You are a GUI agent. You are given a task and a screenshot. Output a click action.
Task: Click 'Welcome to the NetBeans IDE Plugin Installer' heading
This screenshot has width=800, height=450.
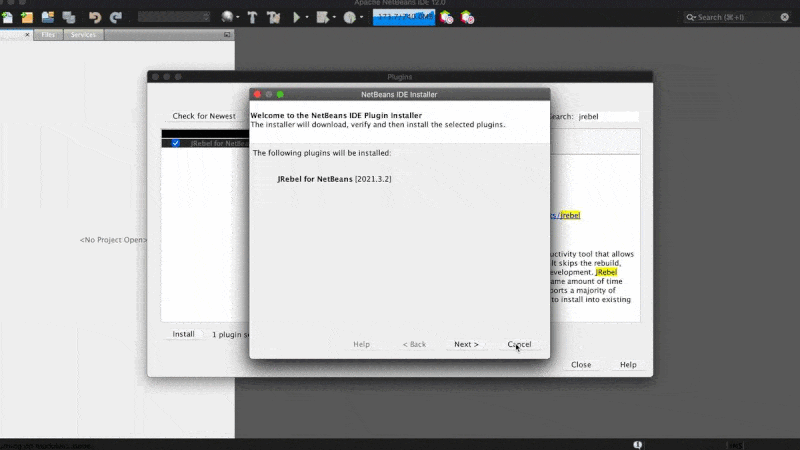click(x=336, y=115)
